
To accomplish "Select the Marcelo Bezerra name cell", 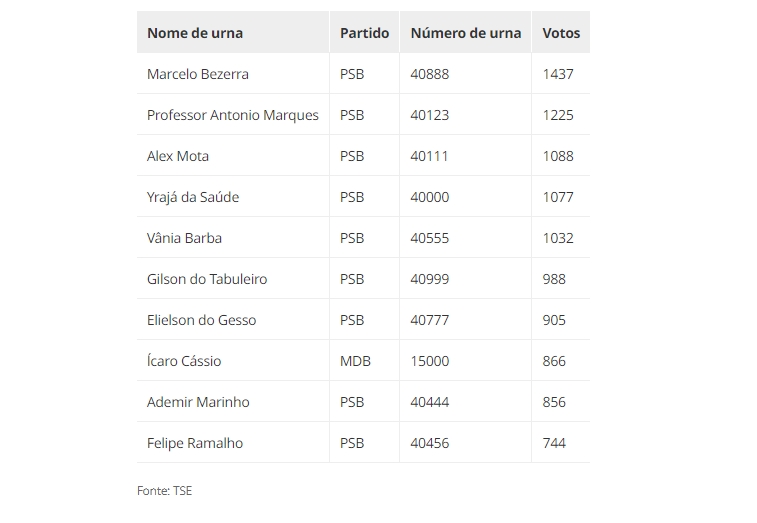I will 233,73.
